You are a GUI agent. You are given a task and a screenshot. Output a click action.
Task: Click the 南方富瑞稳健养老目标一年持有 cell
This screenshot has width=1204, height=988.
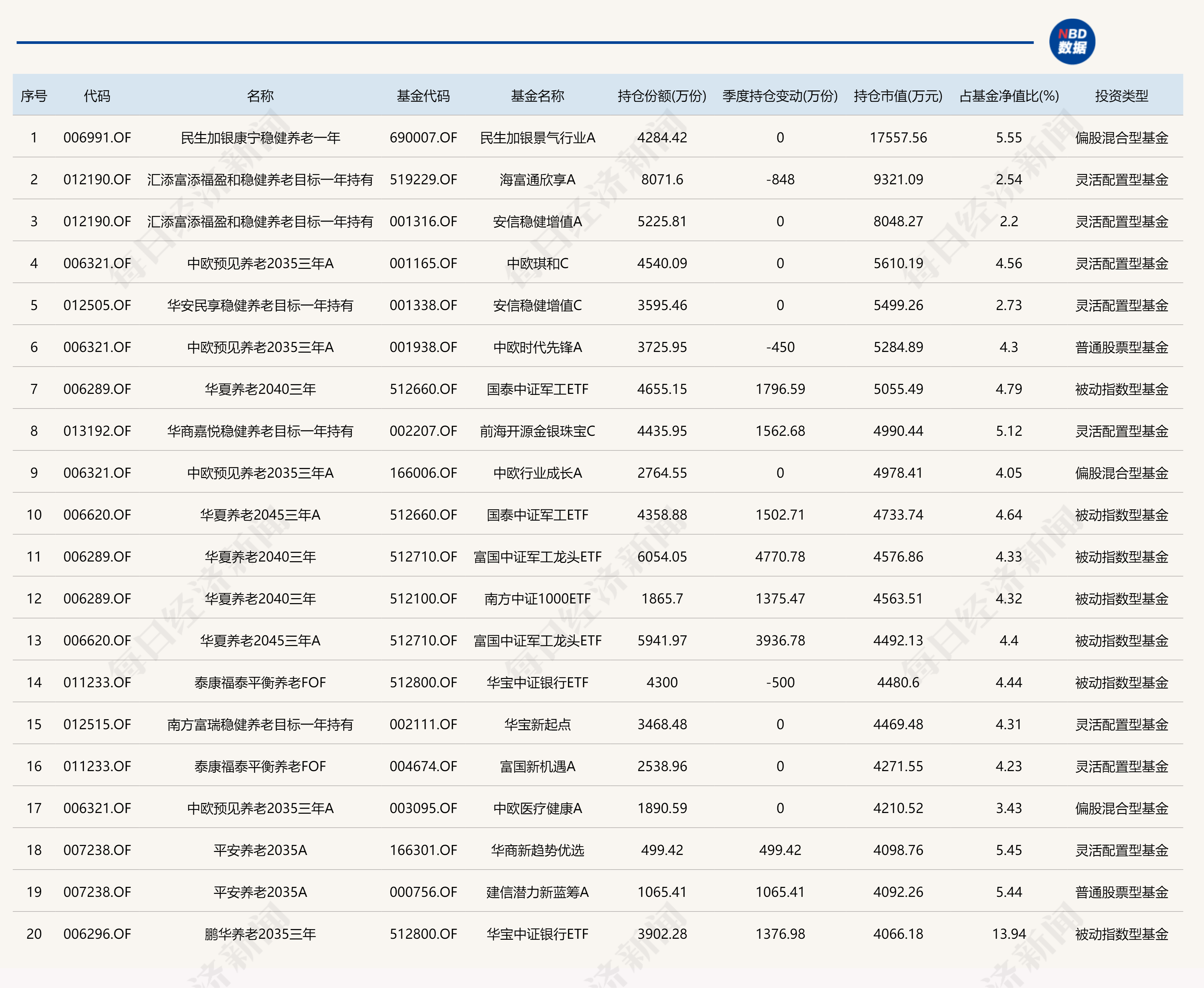(x=260, y=725)
